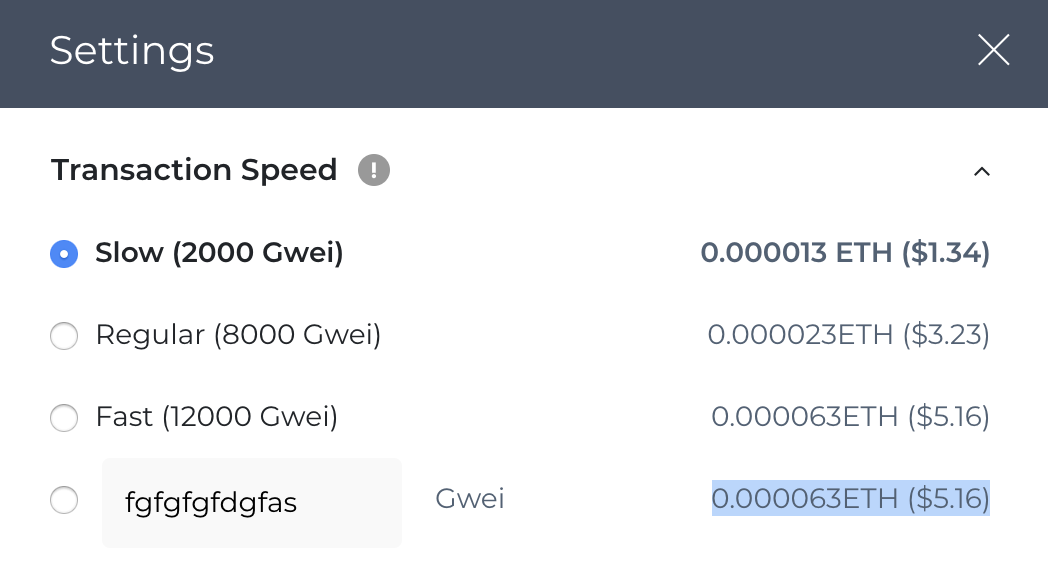Click the Settings title text
The width and height of the screenshot is (1048, 588).
click(x=132, y=50)
